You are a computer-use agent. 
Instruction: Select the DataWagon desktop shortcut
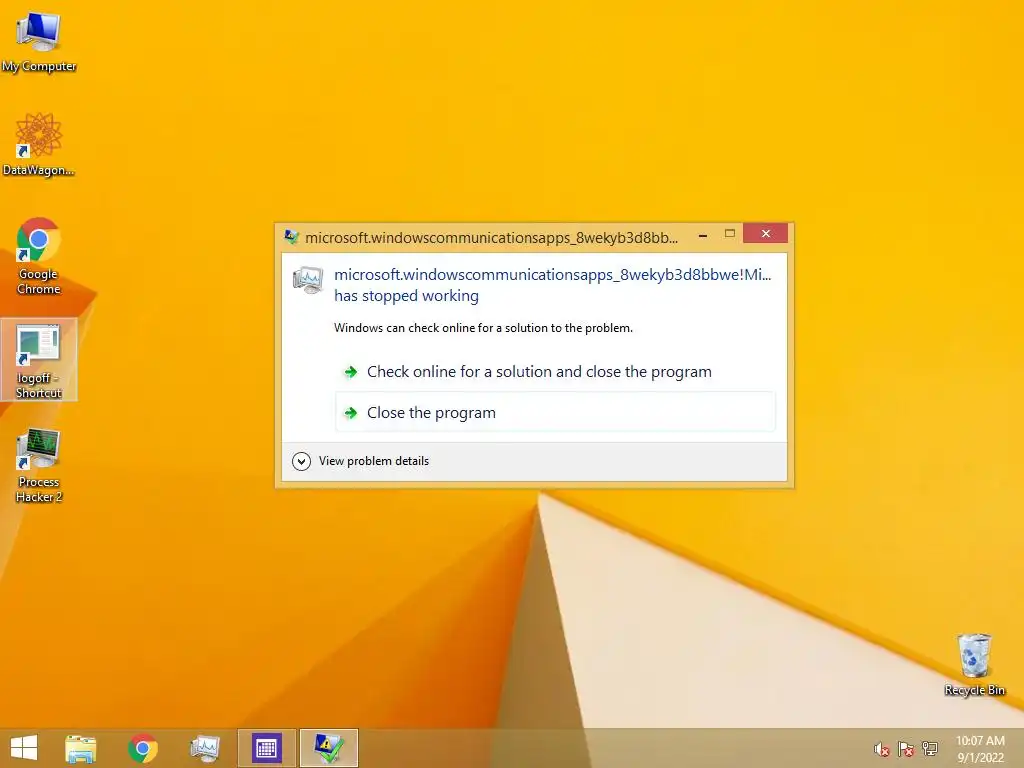(39, 144)
